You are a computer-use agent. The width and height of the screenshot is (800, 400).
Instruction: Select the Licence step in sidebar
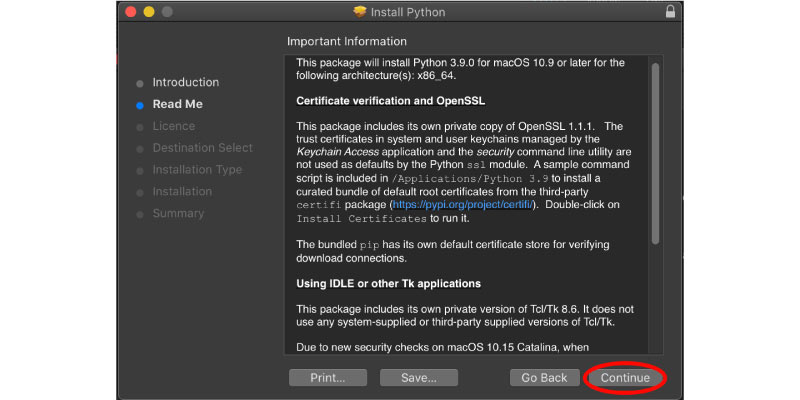point(173,126)
